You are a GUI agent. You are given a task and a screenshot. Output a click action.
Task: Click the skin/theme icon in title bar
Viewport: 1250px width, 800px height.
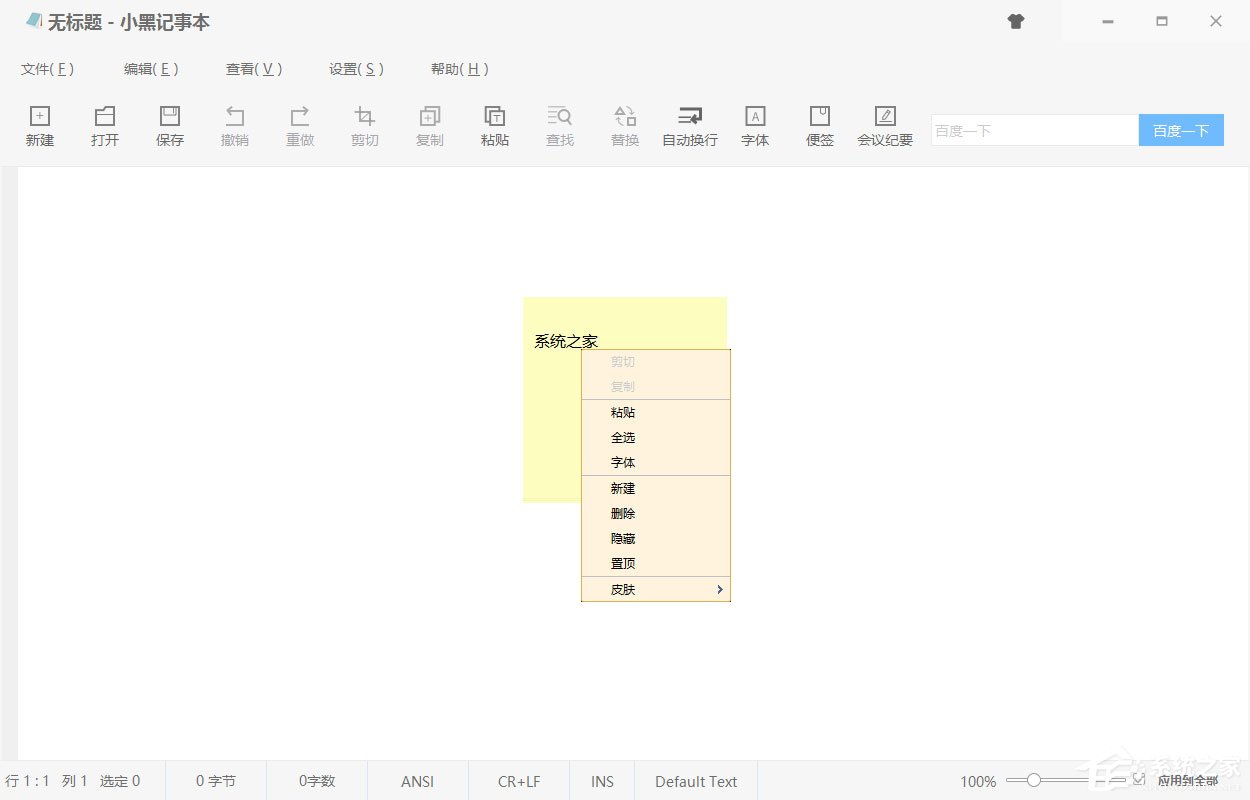click(x=1016, y=21)
